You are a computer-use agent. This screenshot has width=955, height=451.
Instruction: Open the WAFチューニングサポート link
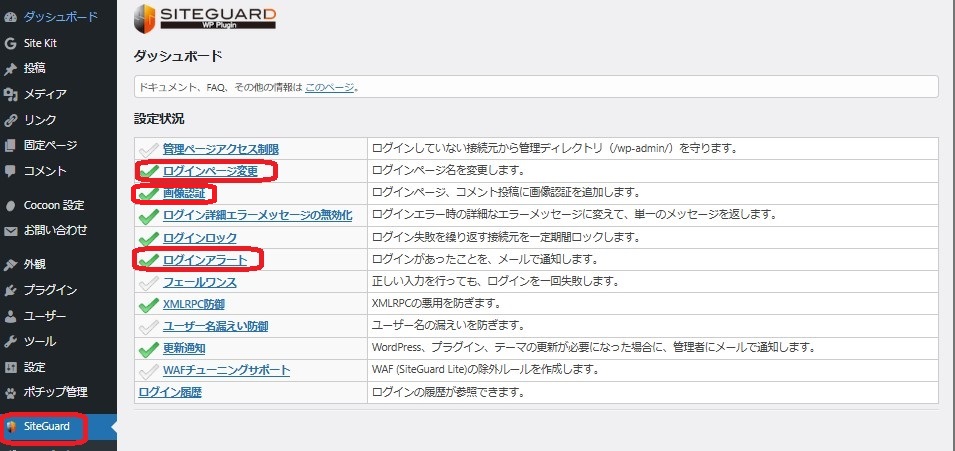[226, 370]
